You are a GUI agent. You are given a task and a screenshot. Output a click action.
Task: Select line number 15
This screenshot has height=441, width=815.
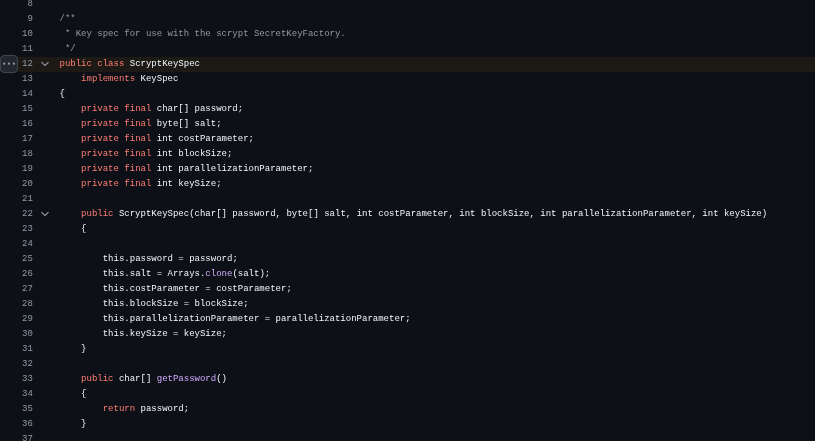coord(27,108)
